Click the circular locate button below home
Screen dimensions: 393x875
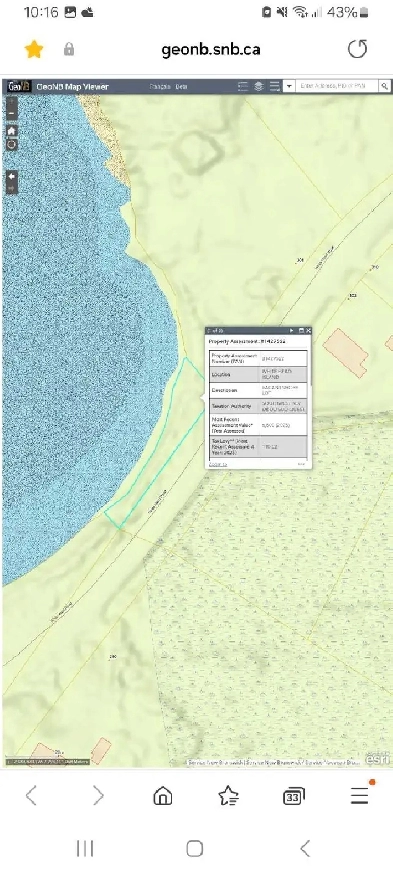[12, 145]
